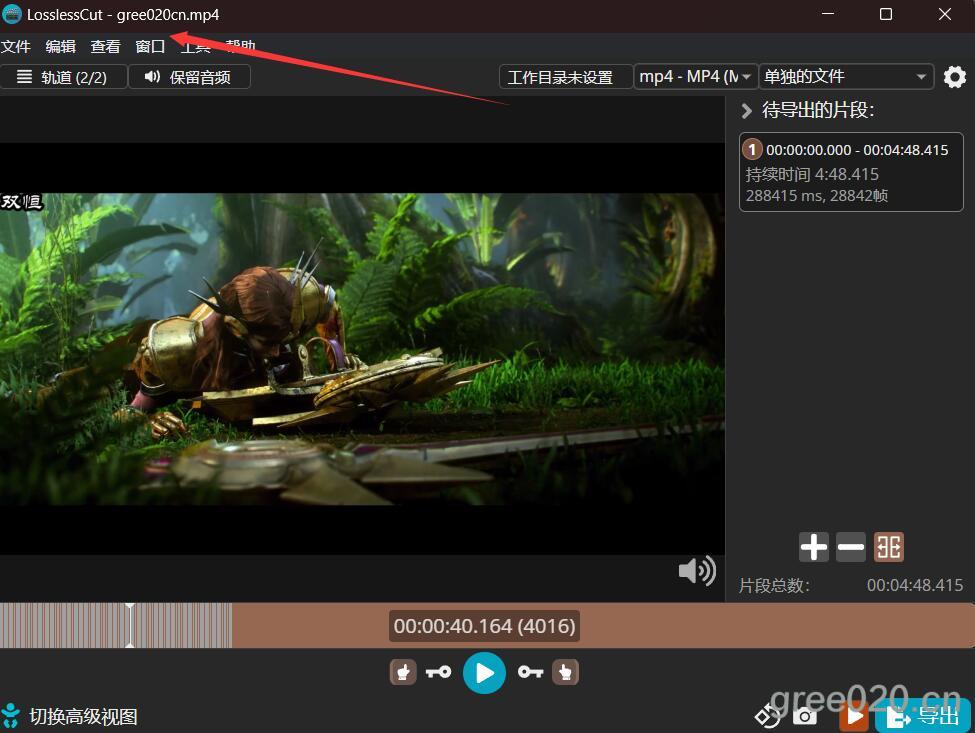
Task: Toggle 切换高级视图 advanced view
Action: pos(70,716)
